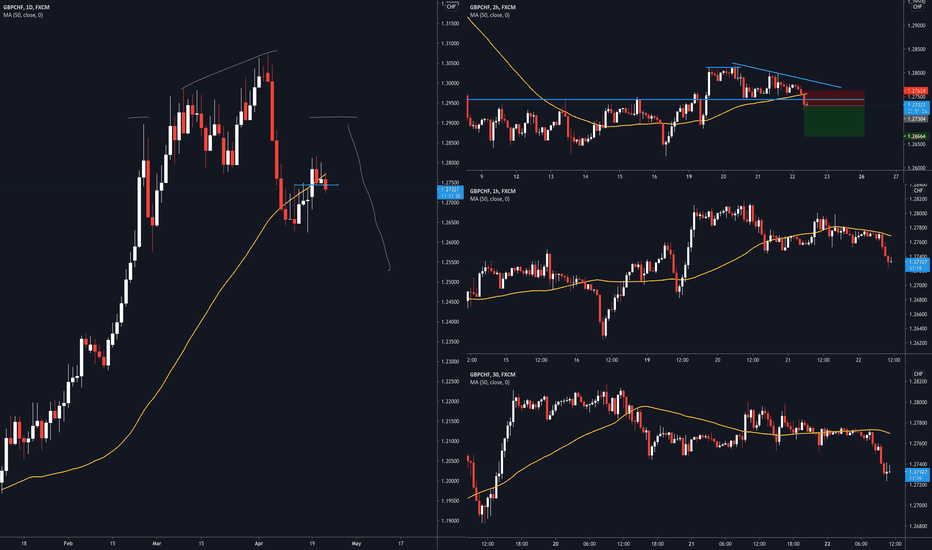Click the 1.25000 price level on daily axis
The height and width of the screenshot is (550, 932).
449,282
